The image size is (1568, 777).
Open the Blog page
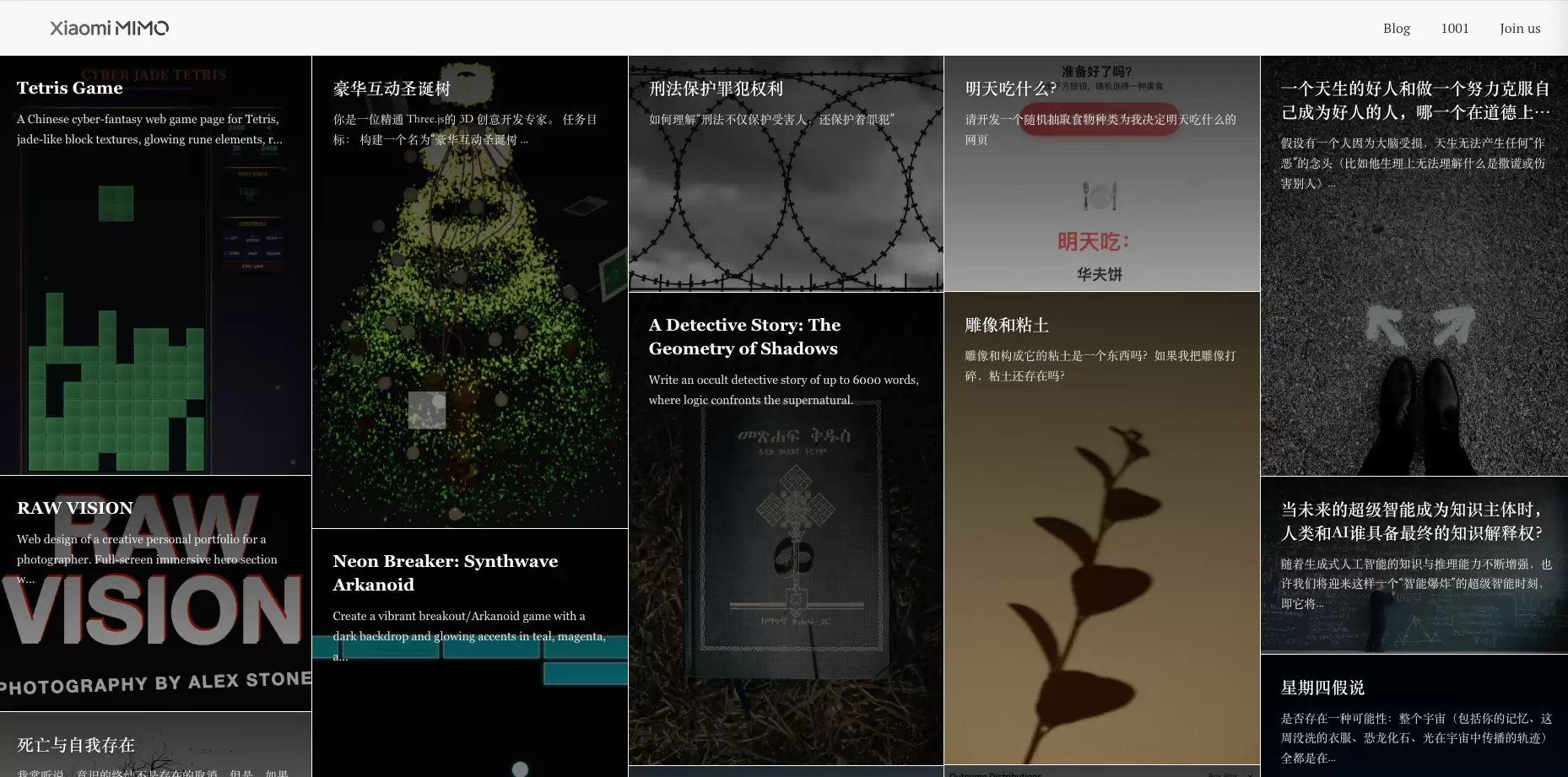(1396, 28)
